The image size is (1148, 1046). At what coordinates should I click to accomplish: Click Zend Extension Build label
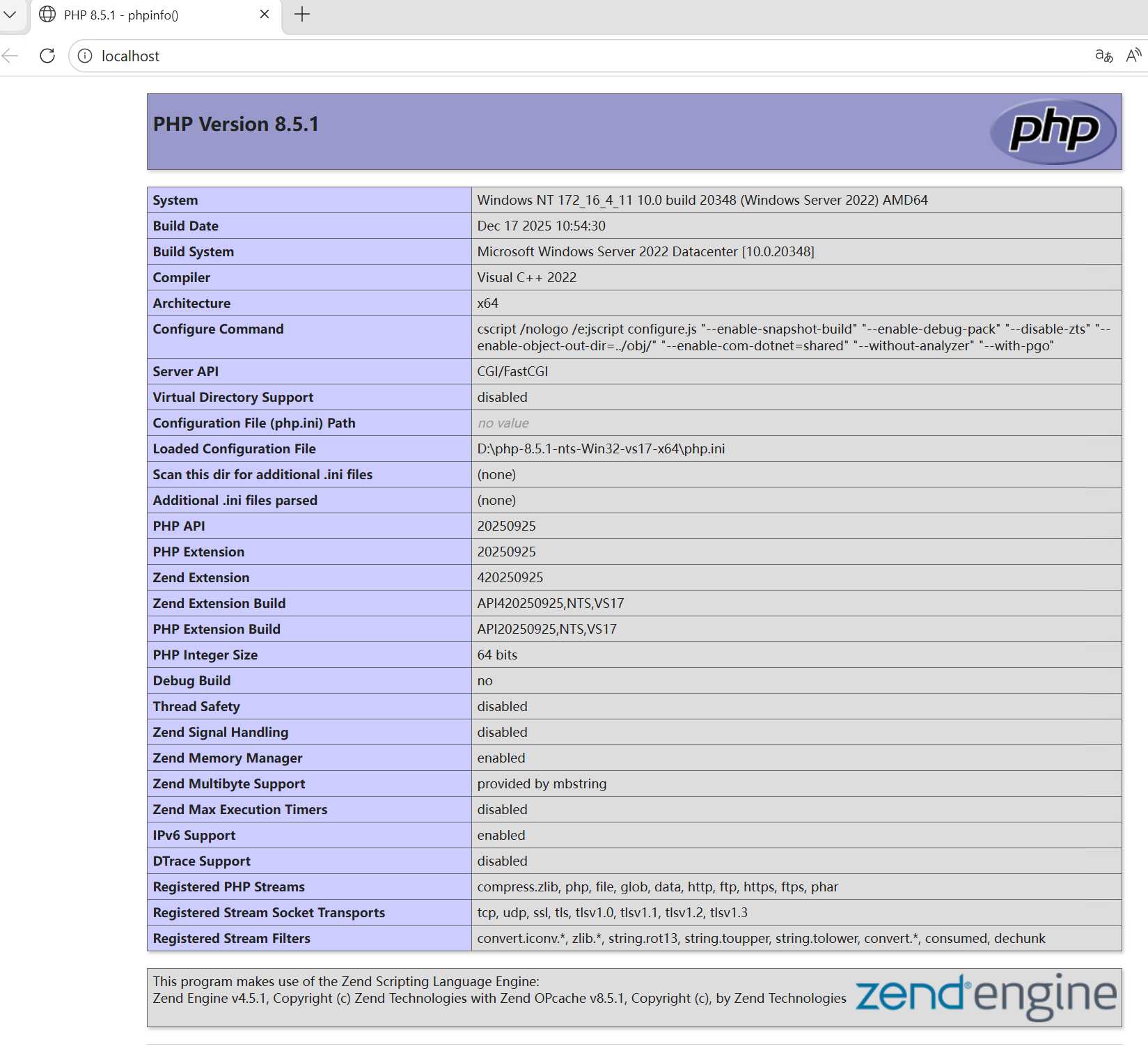tap(219, 604)
